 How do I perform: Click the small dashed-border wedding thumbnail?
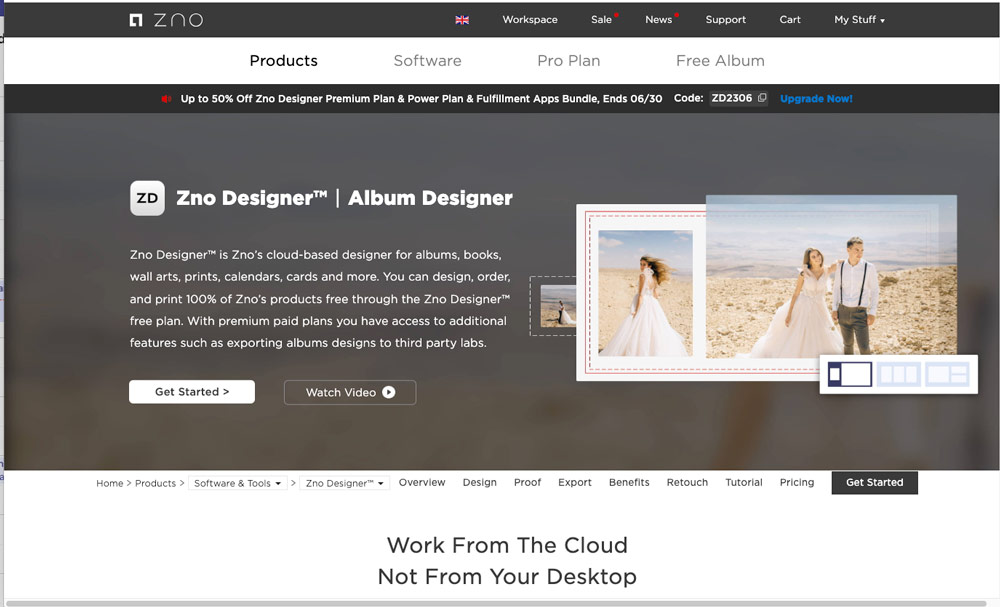[554, 306]
